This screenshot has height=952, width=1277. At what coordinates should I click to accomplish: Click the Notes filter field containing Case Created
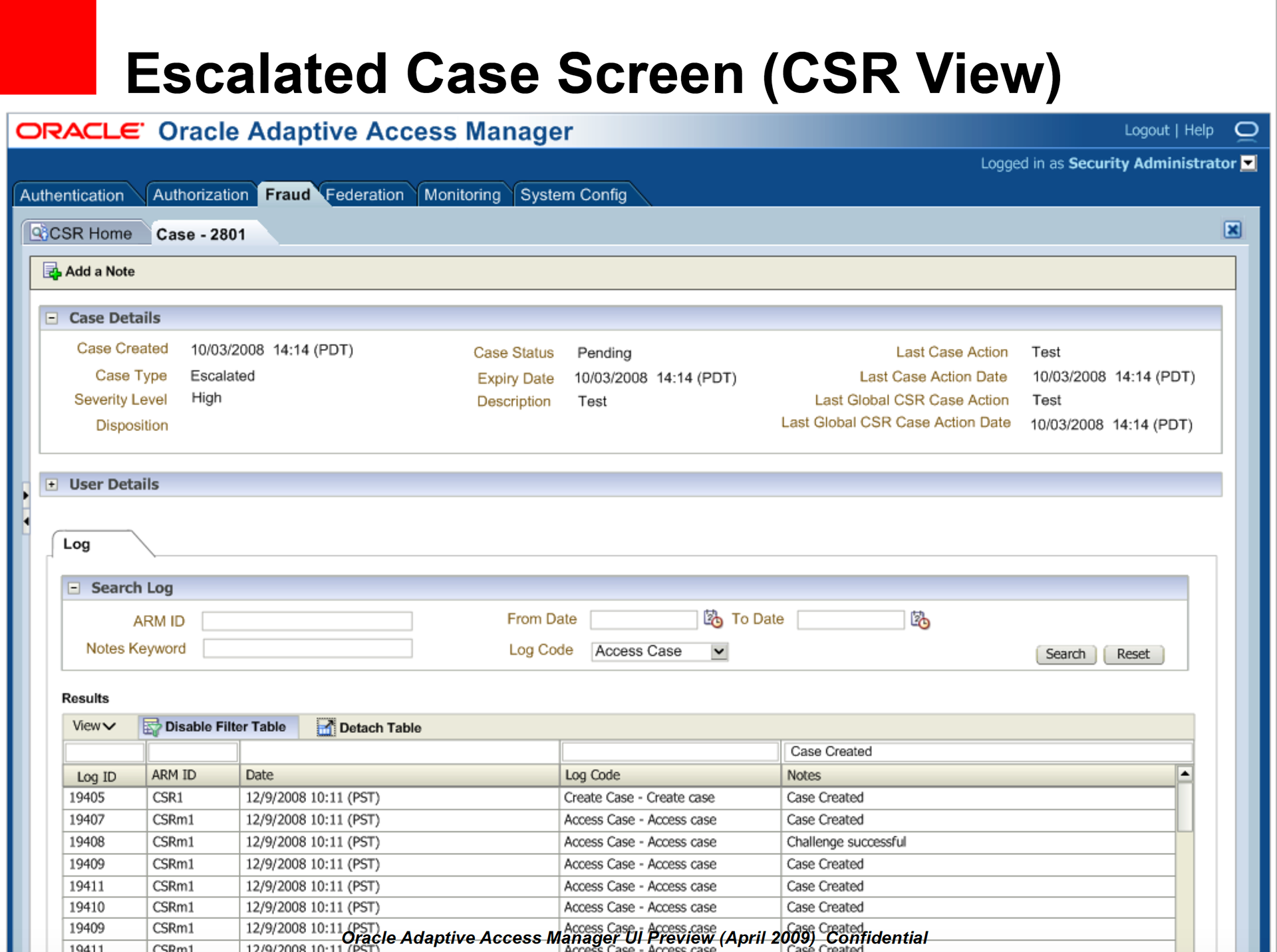(x=988, y=751)
